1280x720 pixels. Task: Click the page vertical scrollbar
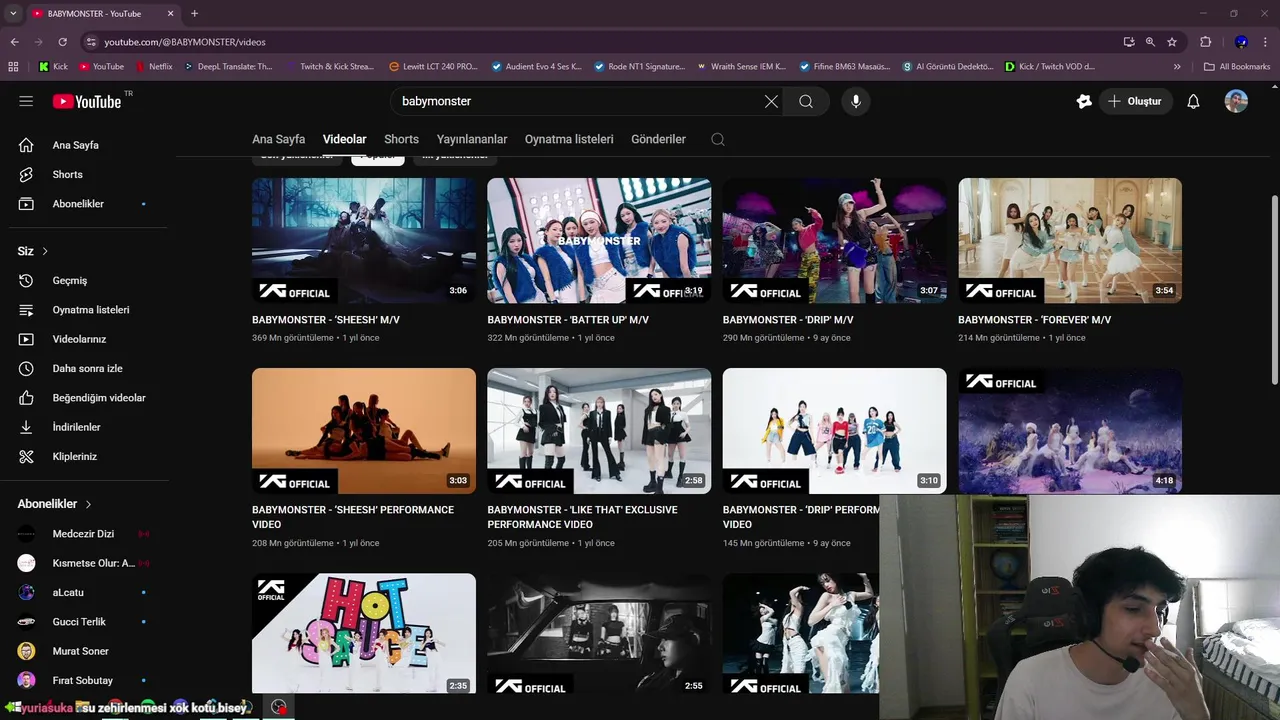click(1274, 290)
